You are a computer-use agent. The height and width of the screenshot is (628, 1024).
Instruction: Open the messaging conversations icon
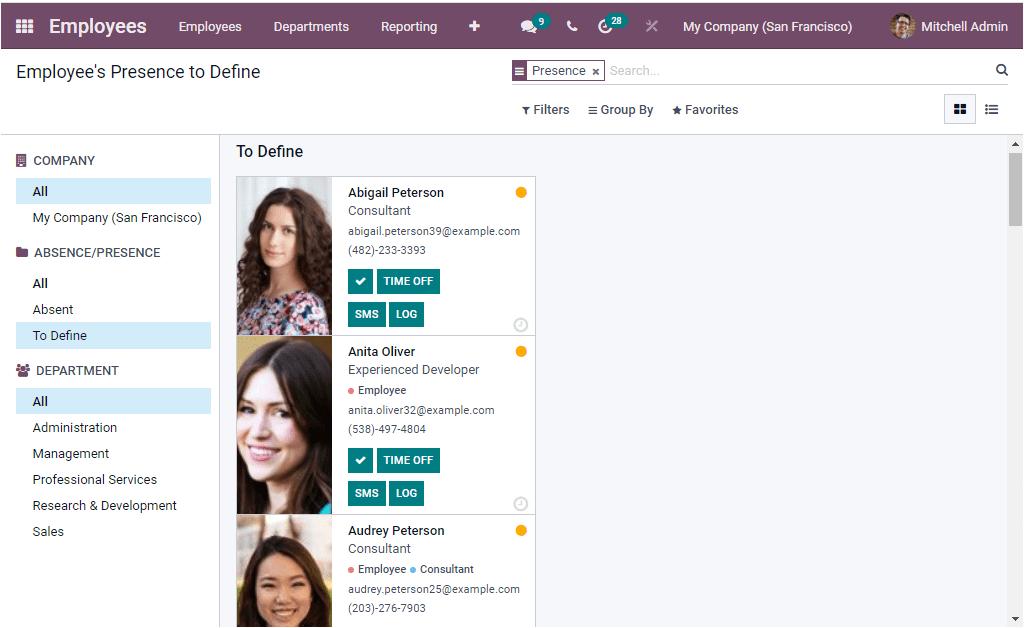[x=529, y=26]
